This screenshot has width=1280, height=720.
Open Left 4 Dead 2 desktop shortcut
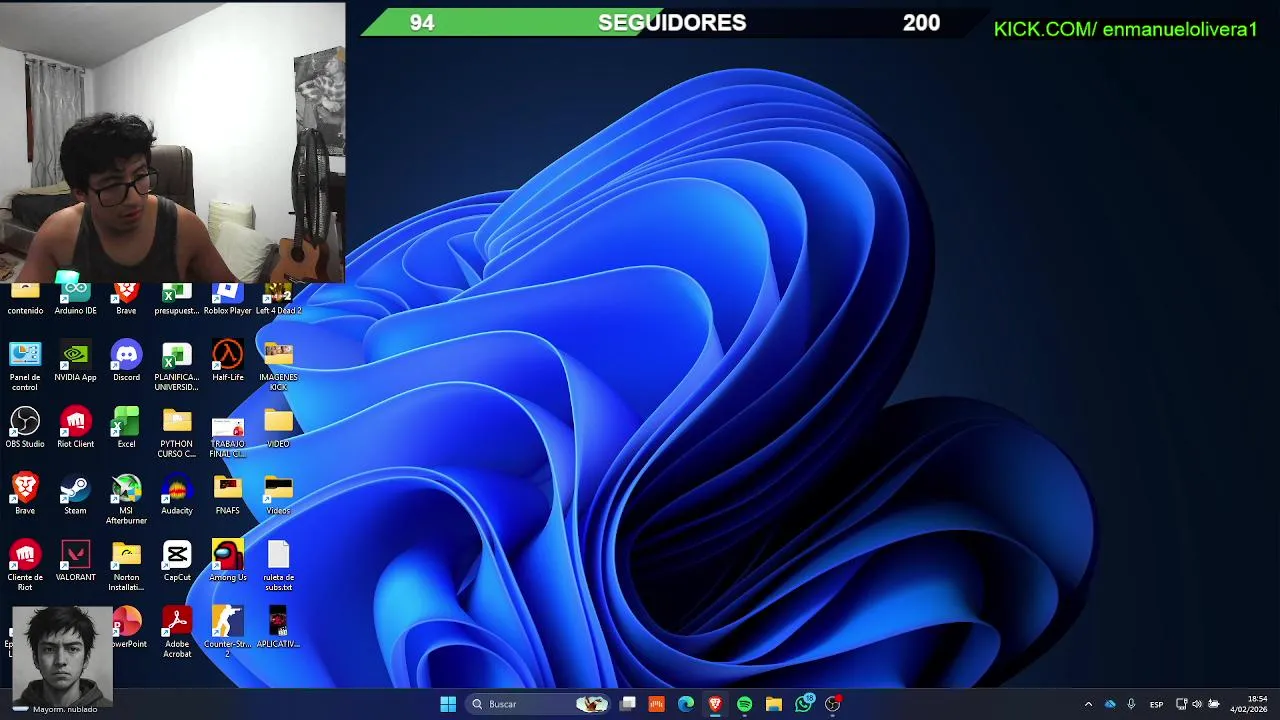tap(278, 299)
